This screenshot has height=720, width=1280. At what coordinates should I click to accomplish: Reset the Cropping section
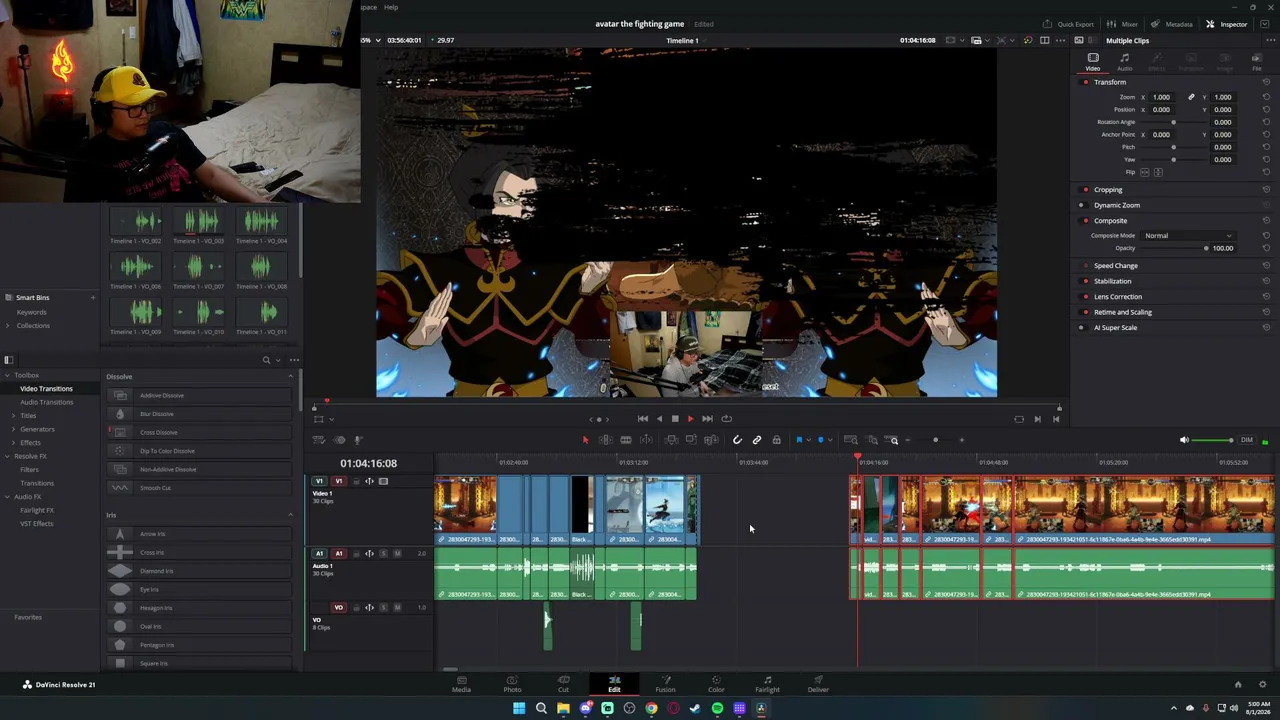click(x=1266, y=190)
